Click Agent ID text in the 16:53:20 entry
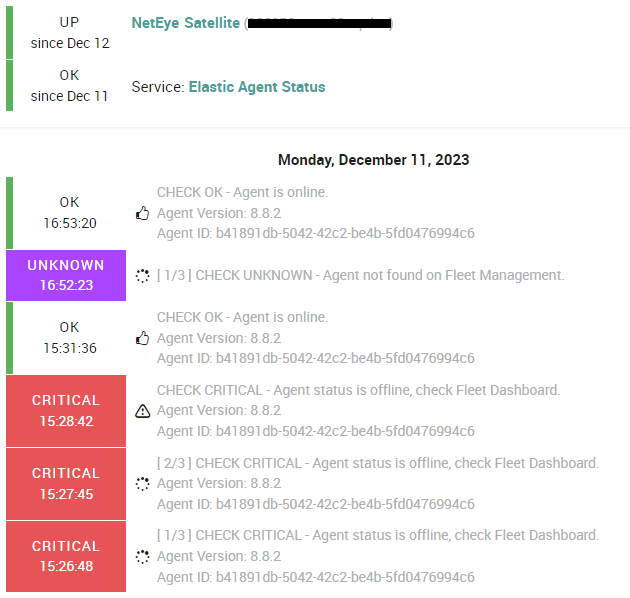Viewport: 630px width, 598px height. 315,233
